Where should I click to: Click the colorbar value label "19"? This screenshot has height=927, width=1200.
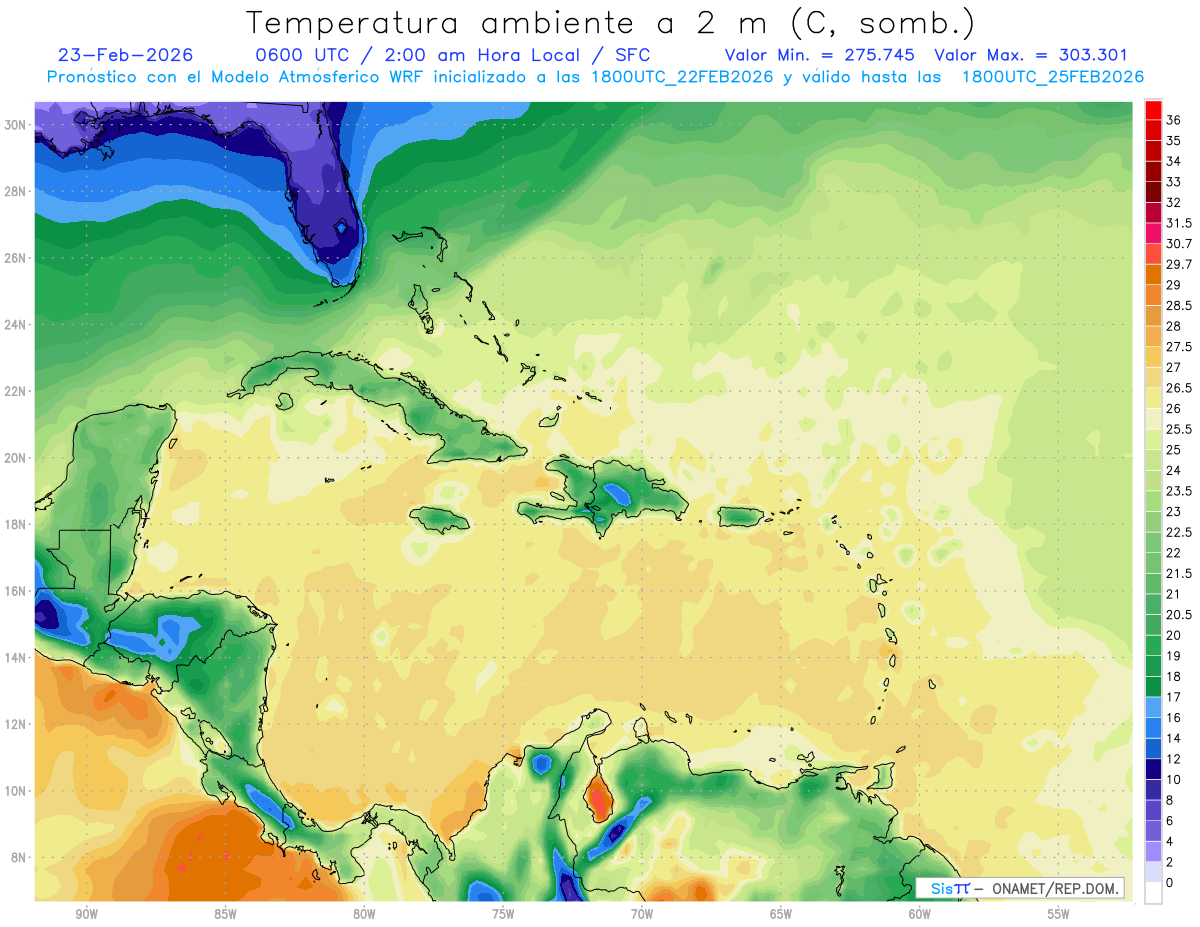[1174, 655]
